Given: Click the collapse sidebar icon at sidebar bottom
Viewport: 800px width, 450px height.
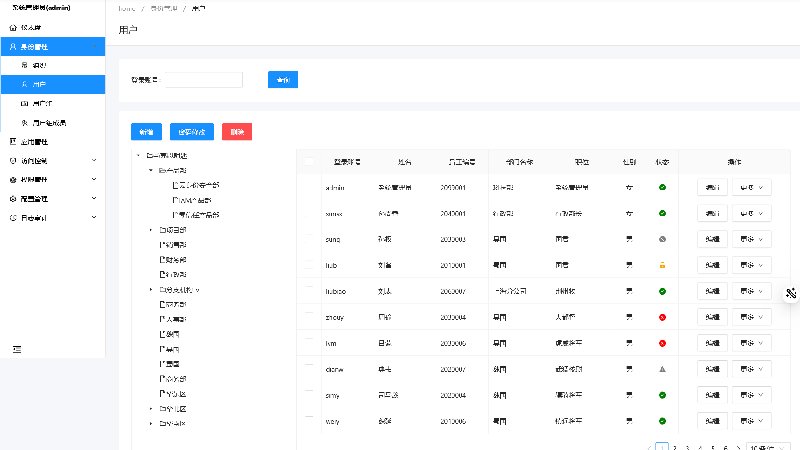Looking at the screenshot, I should click(17, 349).
